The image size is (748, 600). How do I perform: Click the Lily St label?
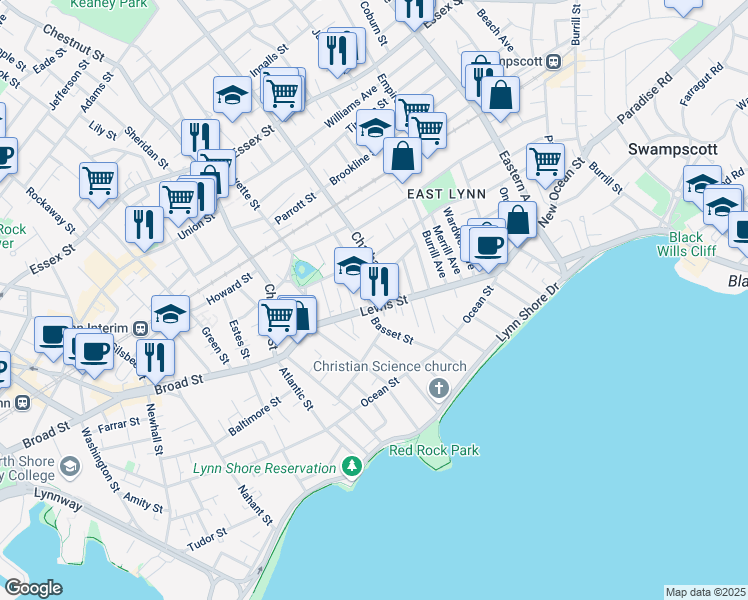click(103, 130)
